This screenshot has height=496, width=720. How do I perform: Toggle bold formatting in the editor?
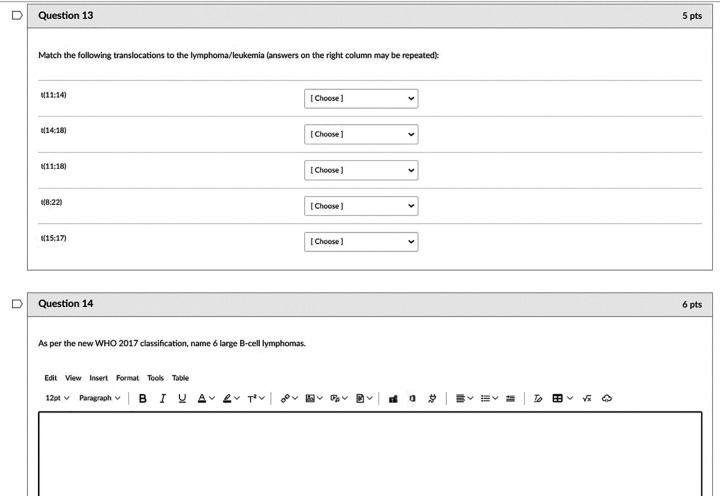143,398
